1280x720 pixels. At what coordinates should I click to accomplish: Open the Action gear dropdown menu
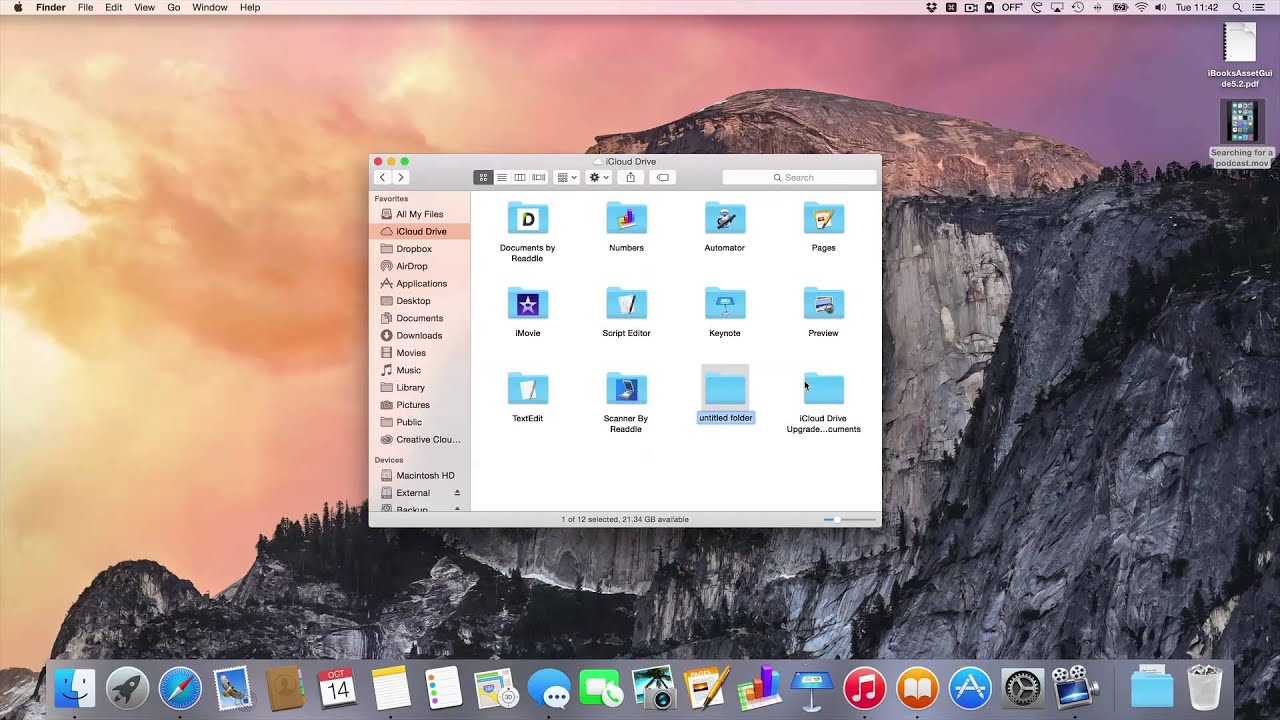click(x=599, y=177)
